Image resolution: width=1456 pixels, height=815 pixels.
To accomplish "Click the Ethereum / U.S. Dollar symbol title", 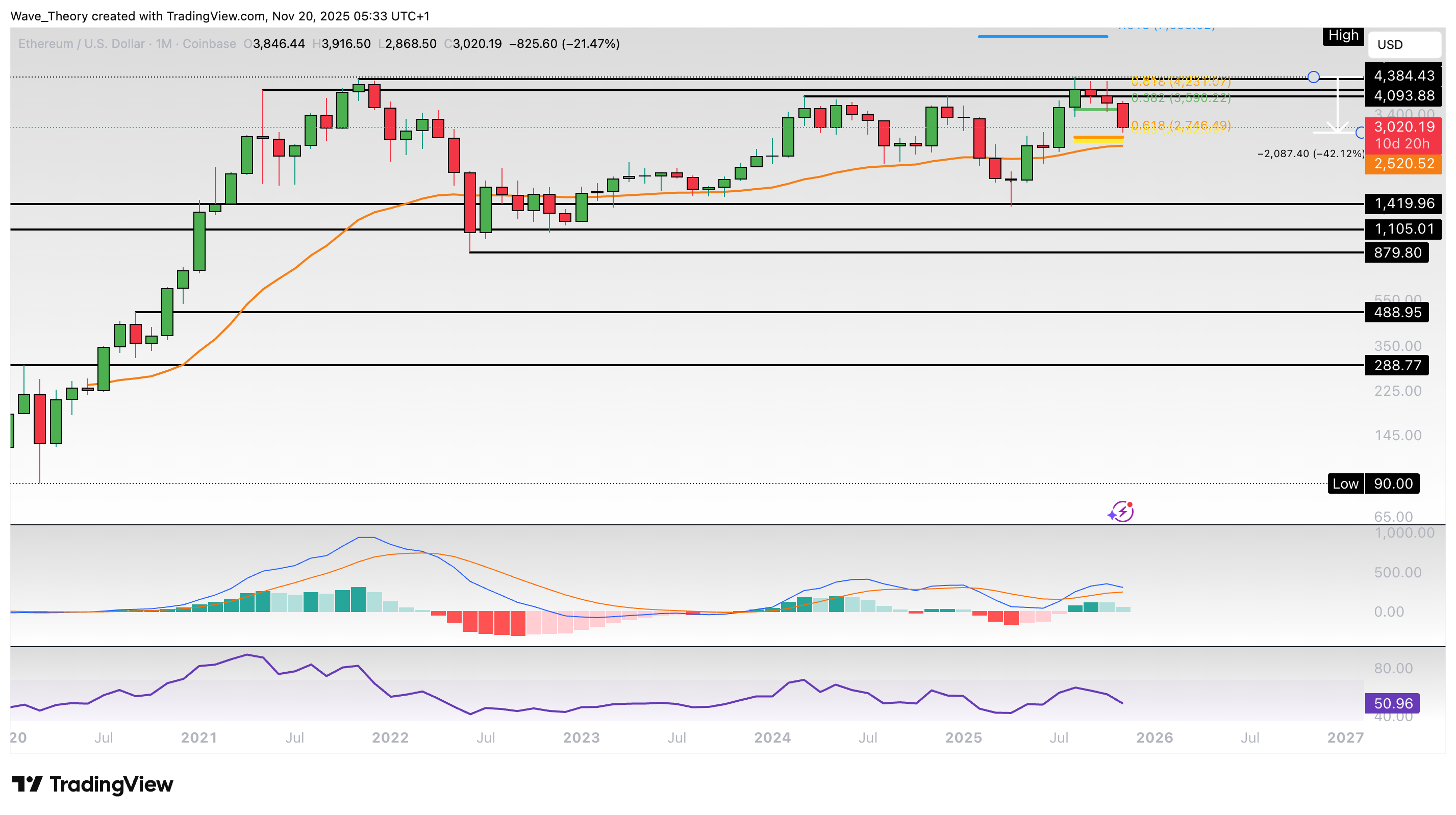I will point(82,44).
